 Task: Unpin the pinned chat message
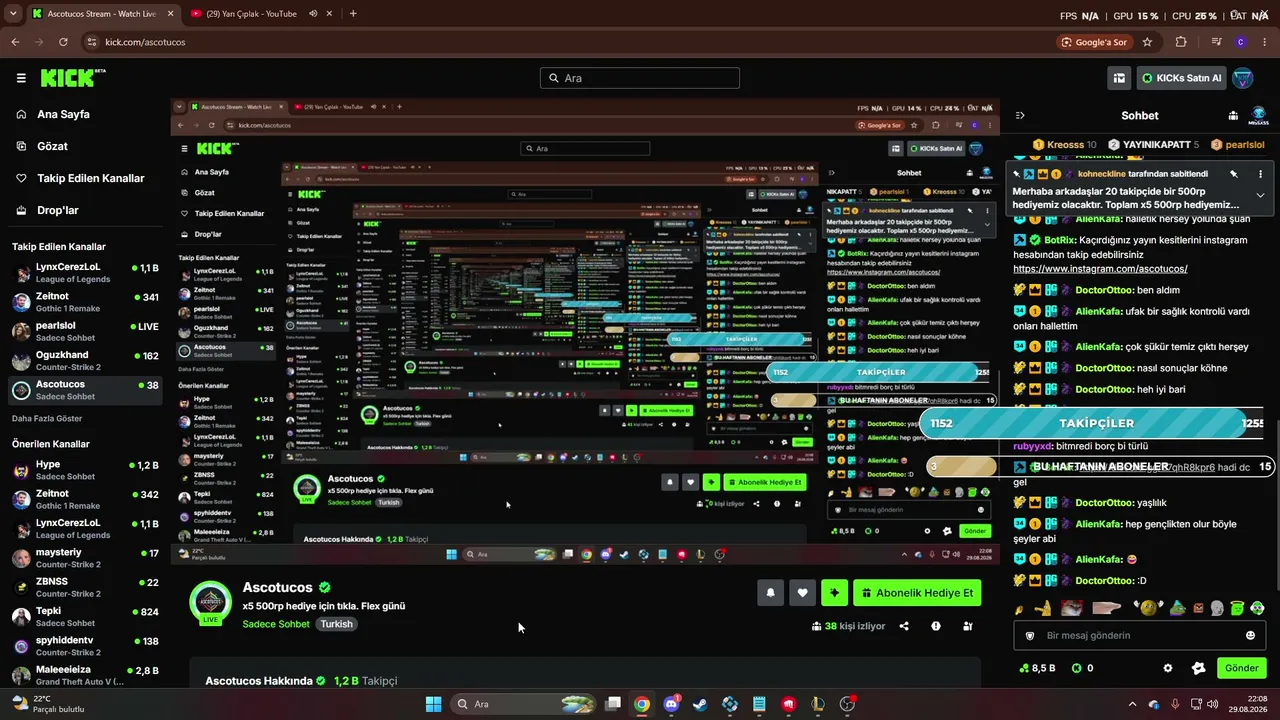[1234, 174]
